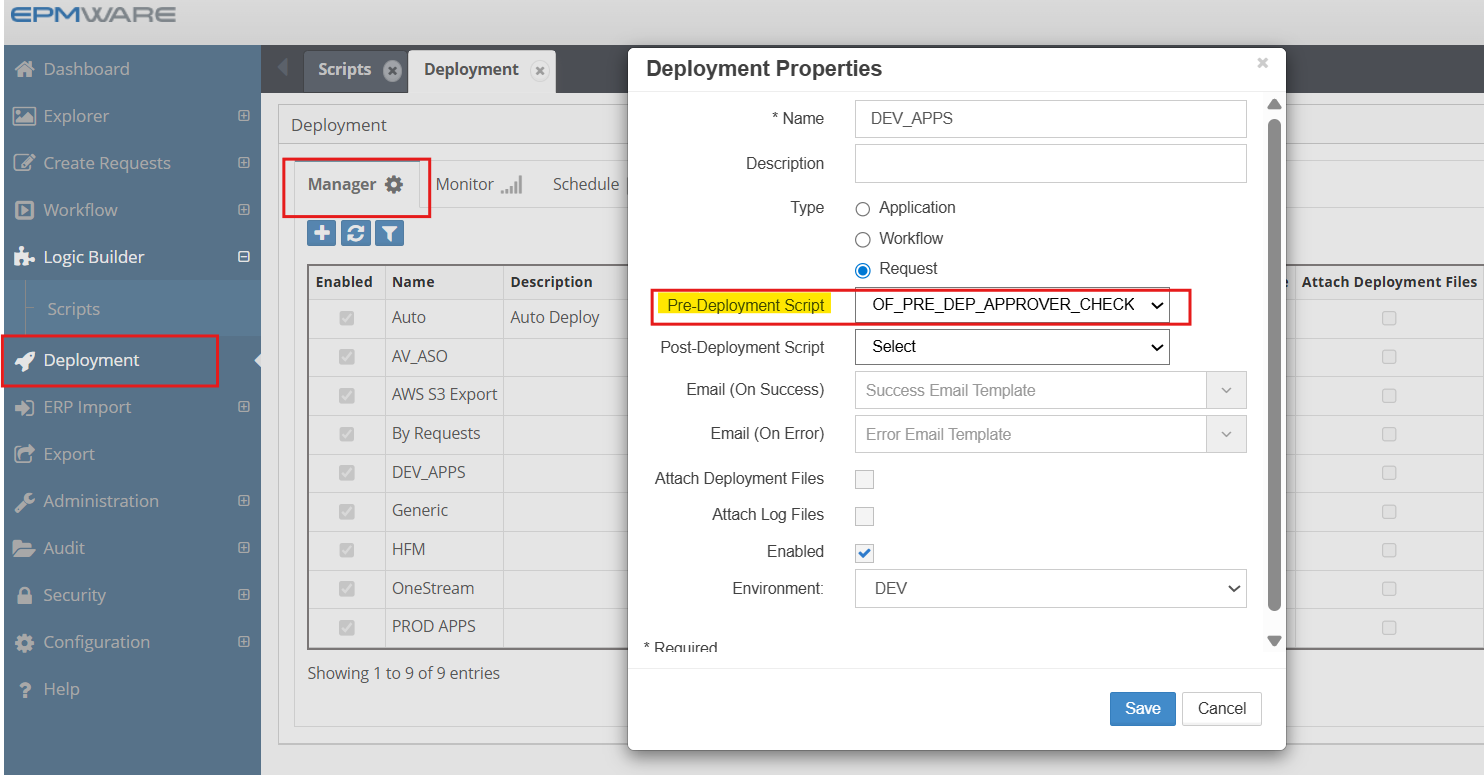Click the plus icon to add deployment
1484x775 pixels.
[x=322, y=233]
